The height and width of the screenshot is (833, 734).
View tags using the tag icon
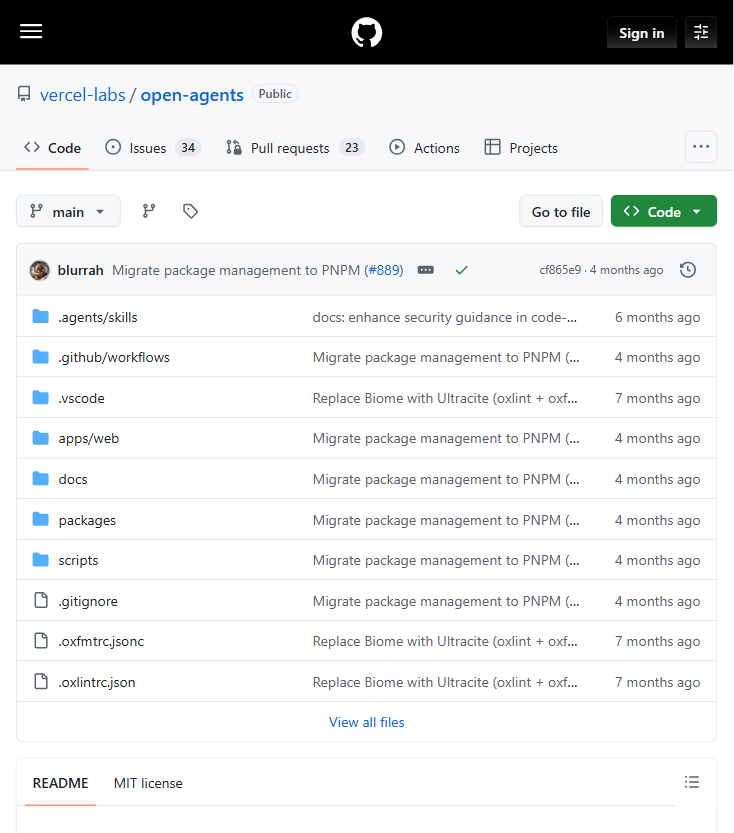190,211
